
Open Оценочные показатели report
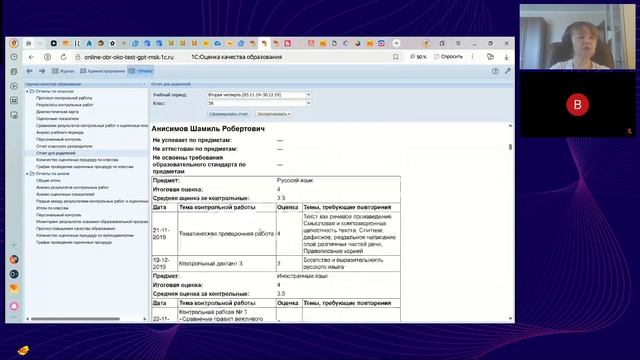(x=57, y=118)
